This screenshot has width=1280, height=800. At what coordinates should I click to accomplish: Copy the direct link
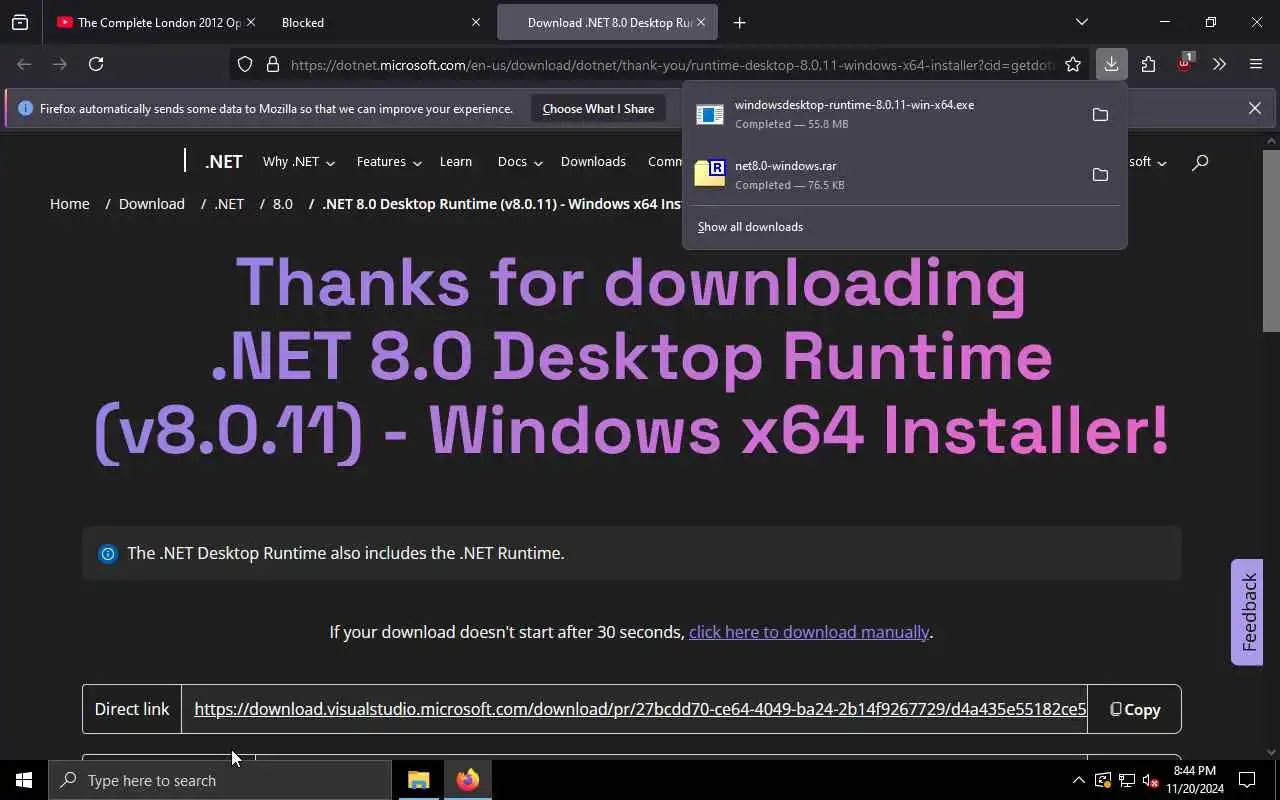click(x=1135, y=709)
